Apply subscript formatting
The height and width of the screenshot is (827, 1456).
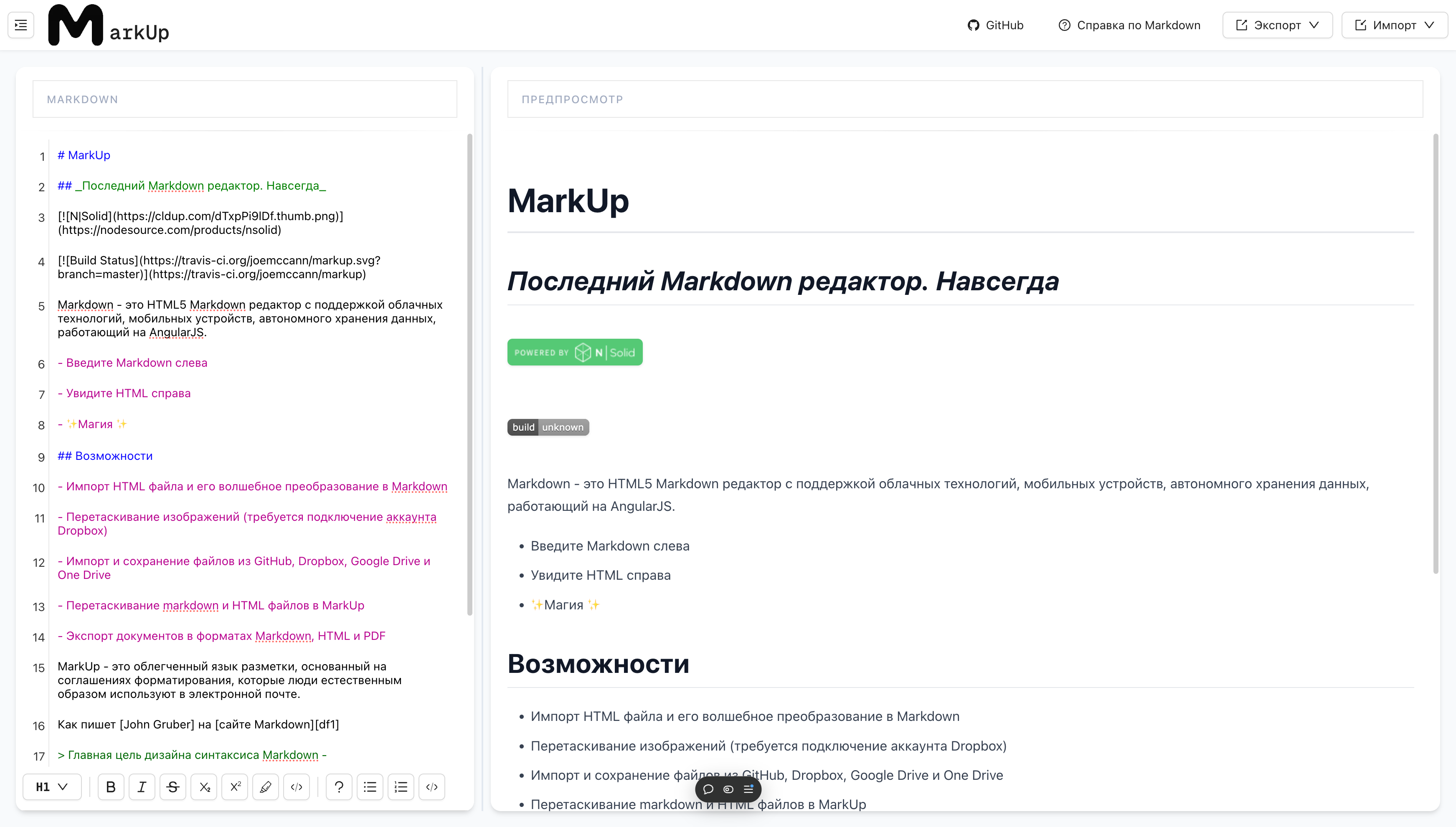(204, 786)
